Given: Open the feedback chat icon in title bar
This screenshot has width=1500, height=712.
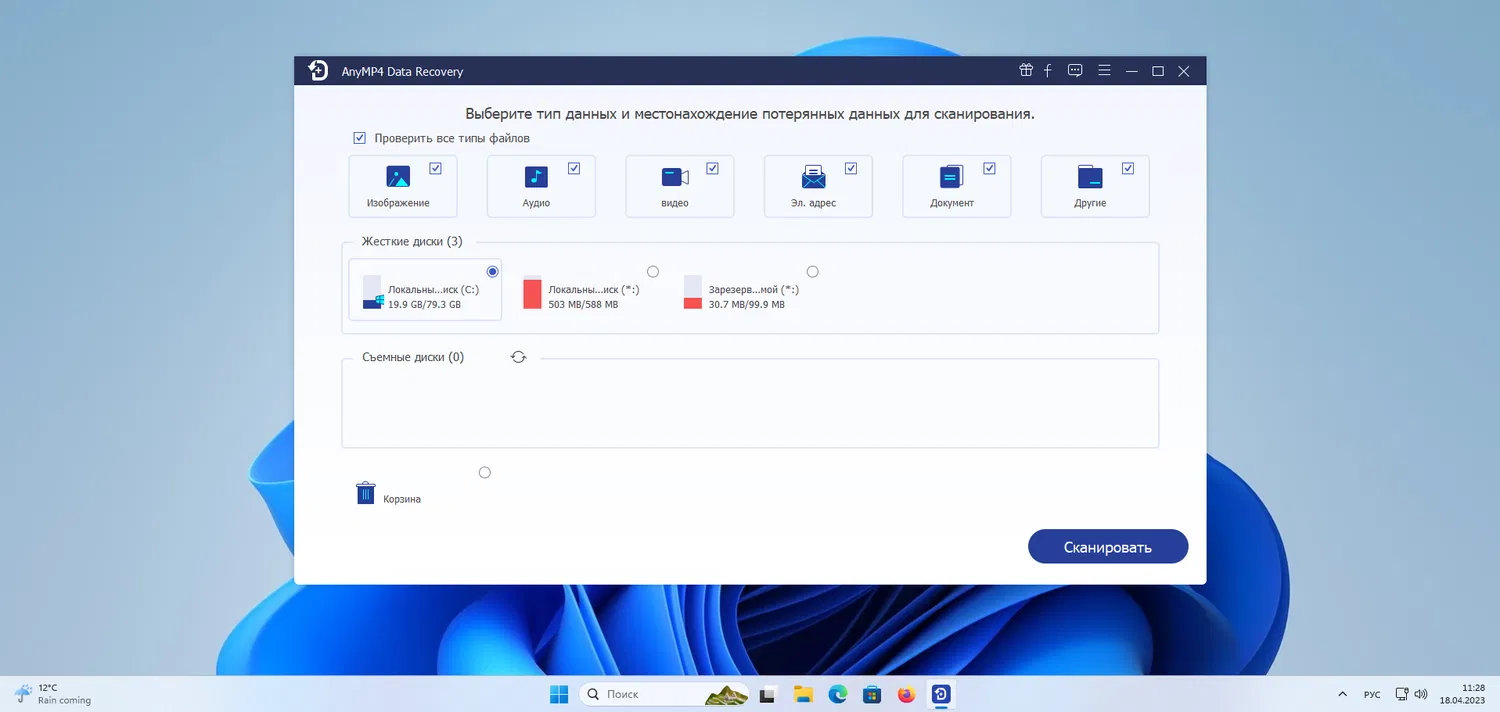Looking at the screenshot, I should (x=1074, y=70).
